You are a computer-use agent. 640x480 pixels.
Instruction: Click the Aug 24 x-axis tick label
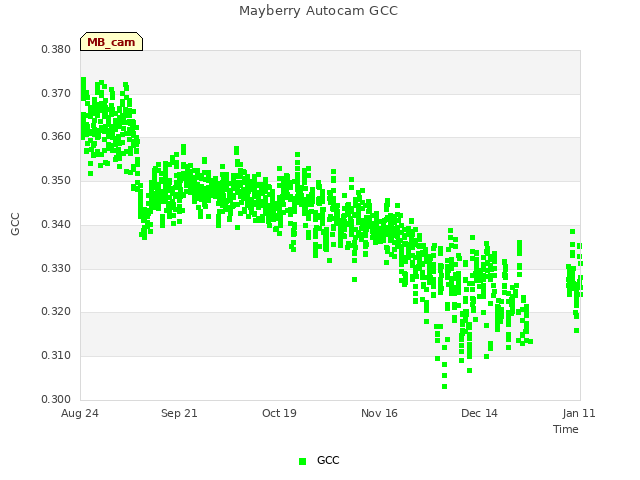tap(80, 413)
